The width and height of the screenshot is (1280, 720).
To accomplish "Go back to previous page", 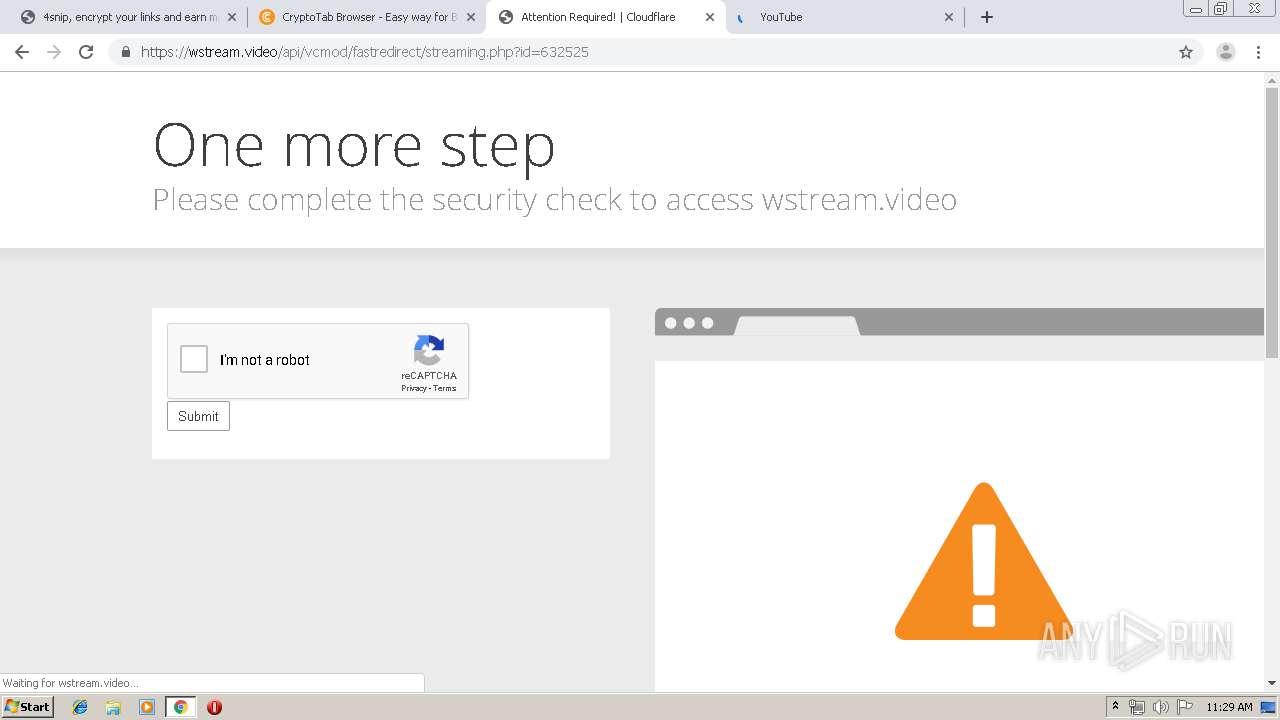I will [22, 52].
